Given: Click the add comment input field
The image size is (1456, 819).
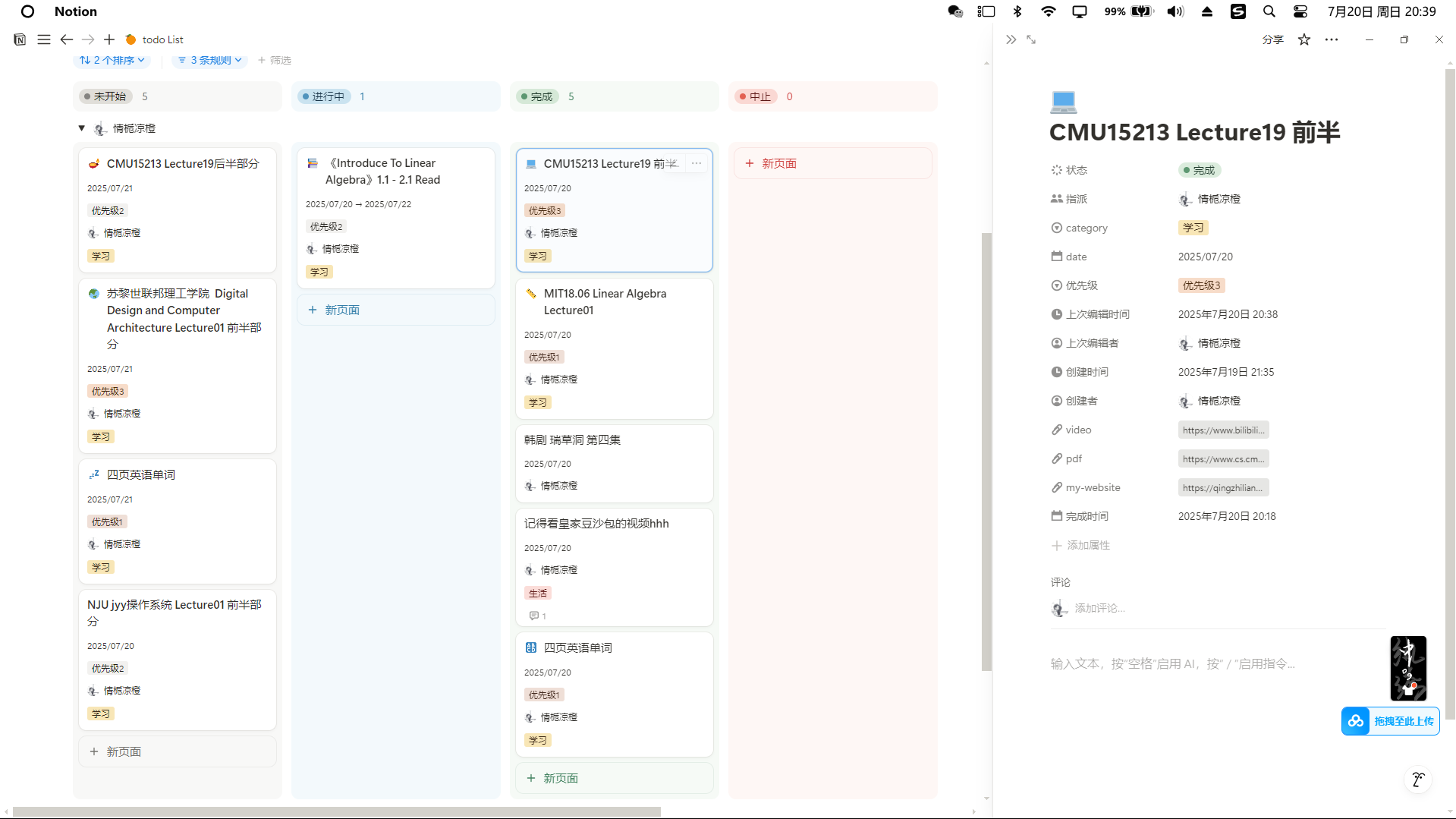Looking at the screenshot, I should (x=1099, y=608).
